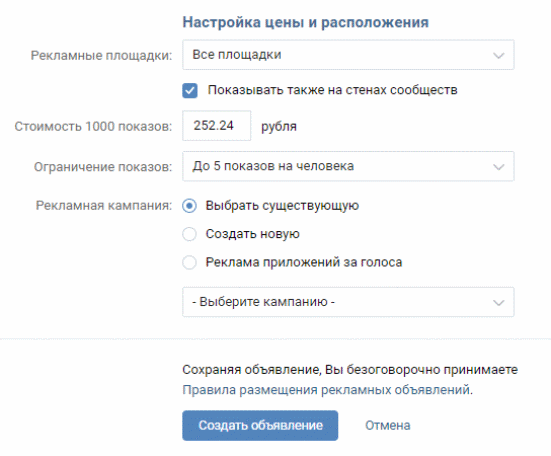The height and width of the screenshot is (456, 551).
Task: Click chevron arrow of Все площадки field
Action: point(498,56)
